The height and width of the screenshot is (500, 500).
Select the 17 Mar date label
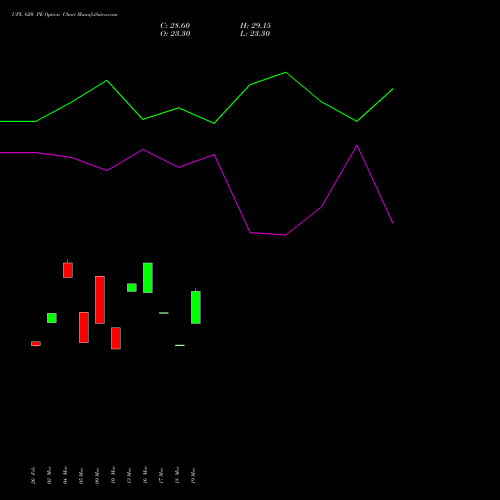[161, 475]
